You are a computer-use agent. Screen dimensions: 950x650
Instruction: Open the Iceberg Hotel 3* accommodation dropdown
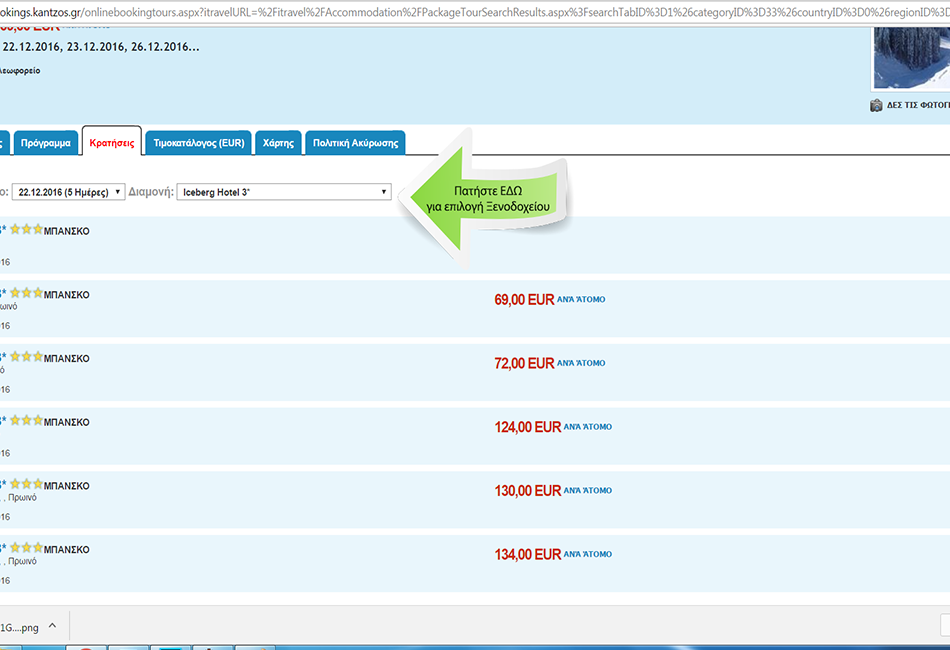tap(284, 192)
